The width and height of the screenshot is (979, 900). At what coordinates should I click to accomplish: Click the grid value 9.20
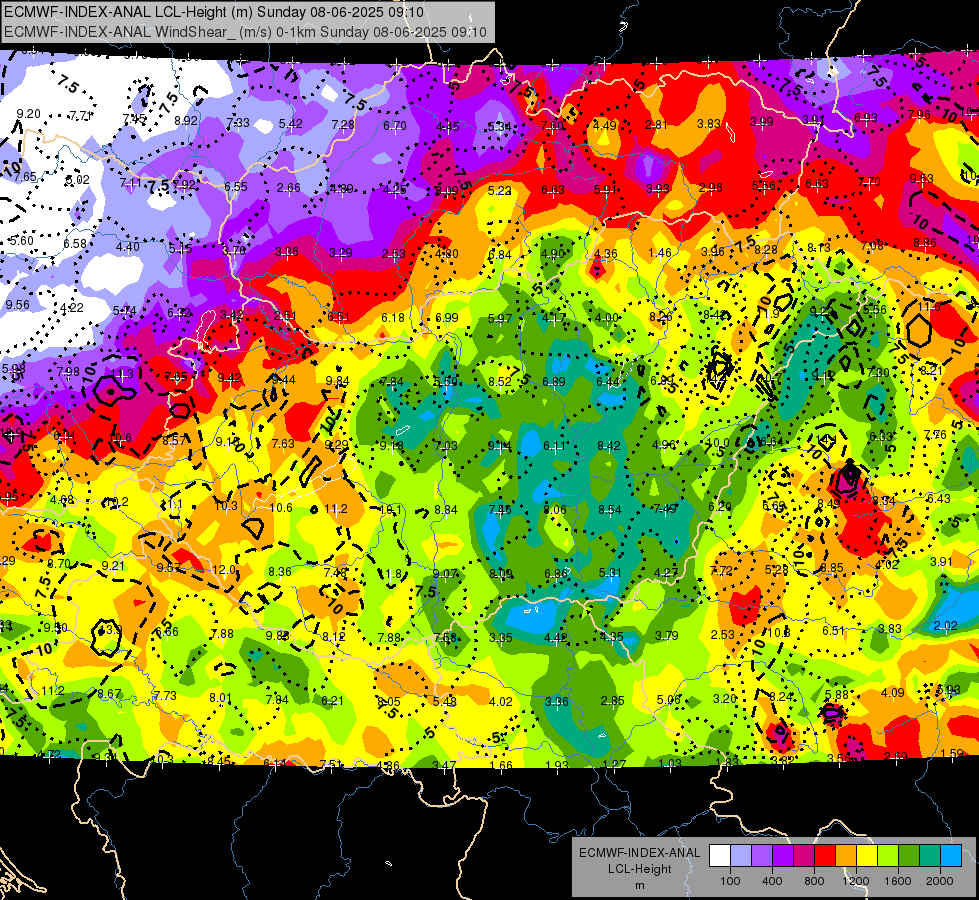click(28, 114)
